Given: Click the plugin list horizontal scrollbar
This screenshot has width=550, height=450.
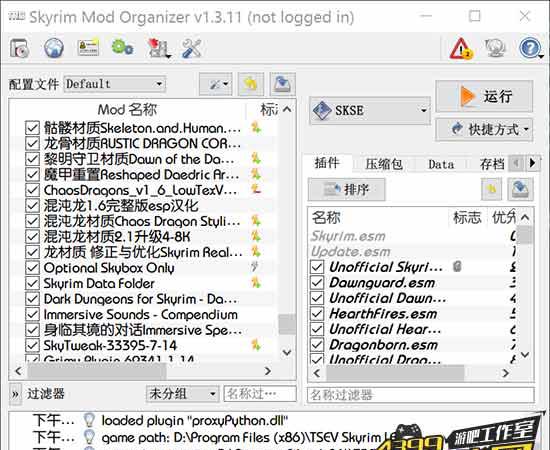Looking at the screenshot, I should tap(395, 372).
